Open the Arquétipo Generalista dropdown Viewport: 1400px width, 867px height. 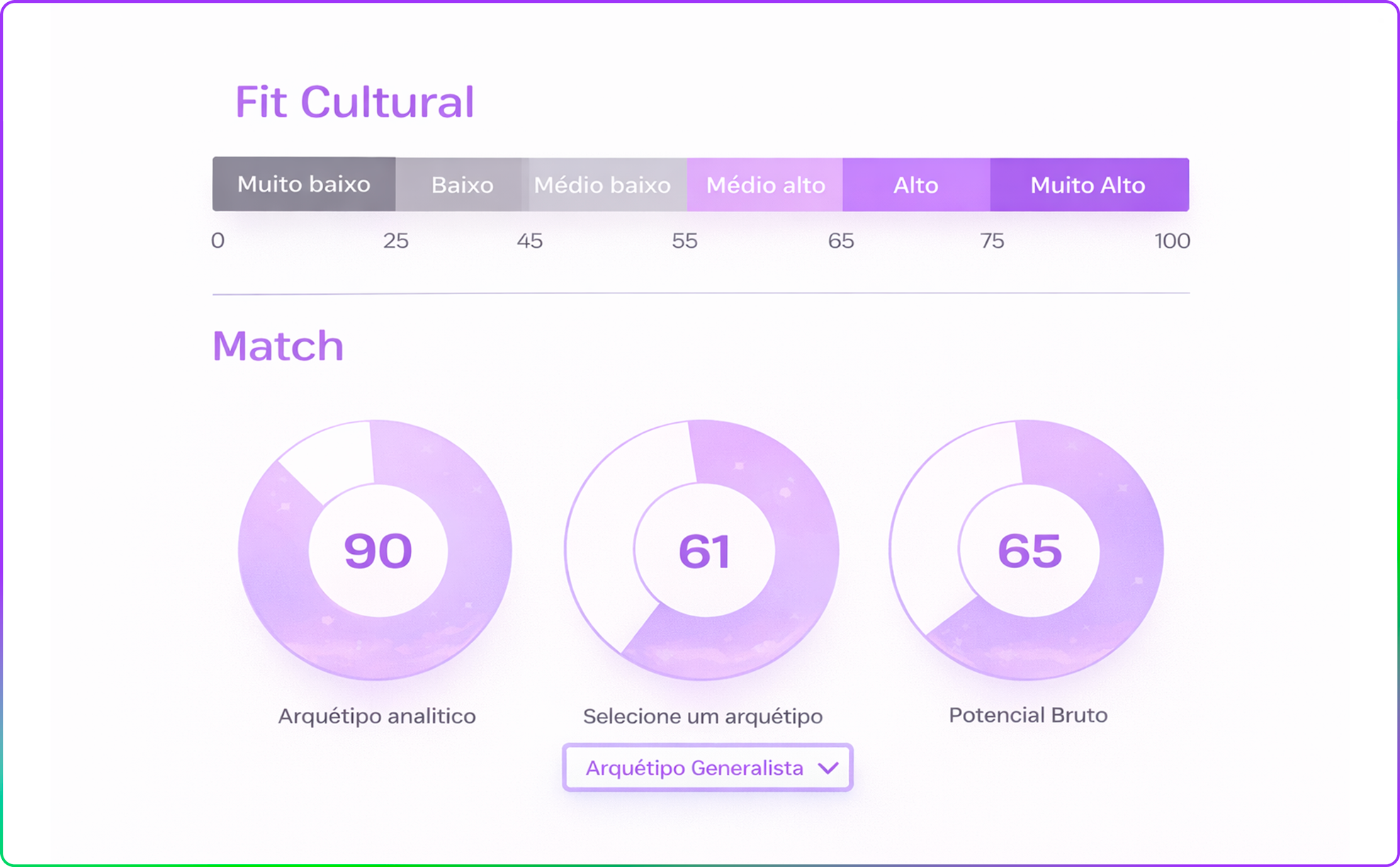[694, 768]
